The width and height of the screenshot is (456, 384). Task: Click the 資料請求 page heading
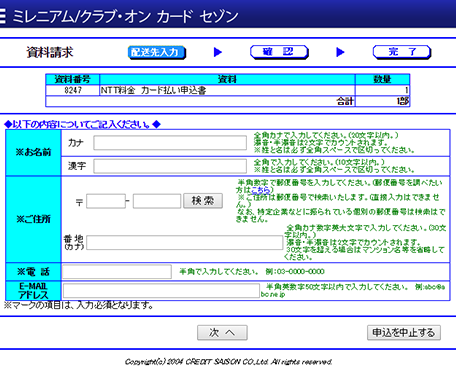[50, 52]
